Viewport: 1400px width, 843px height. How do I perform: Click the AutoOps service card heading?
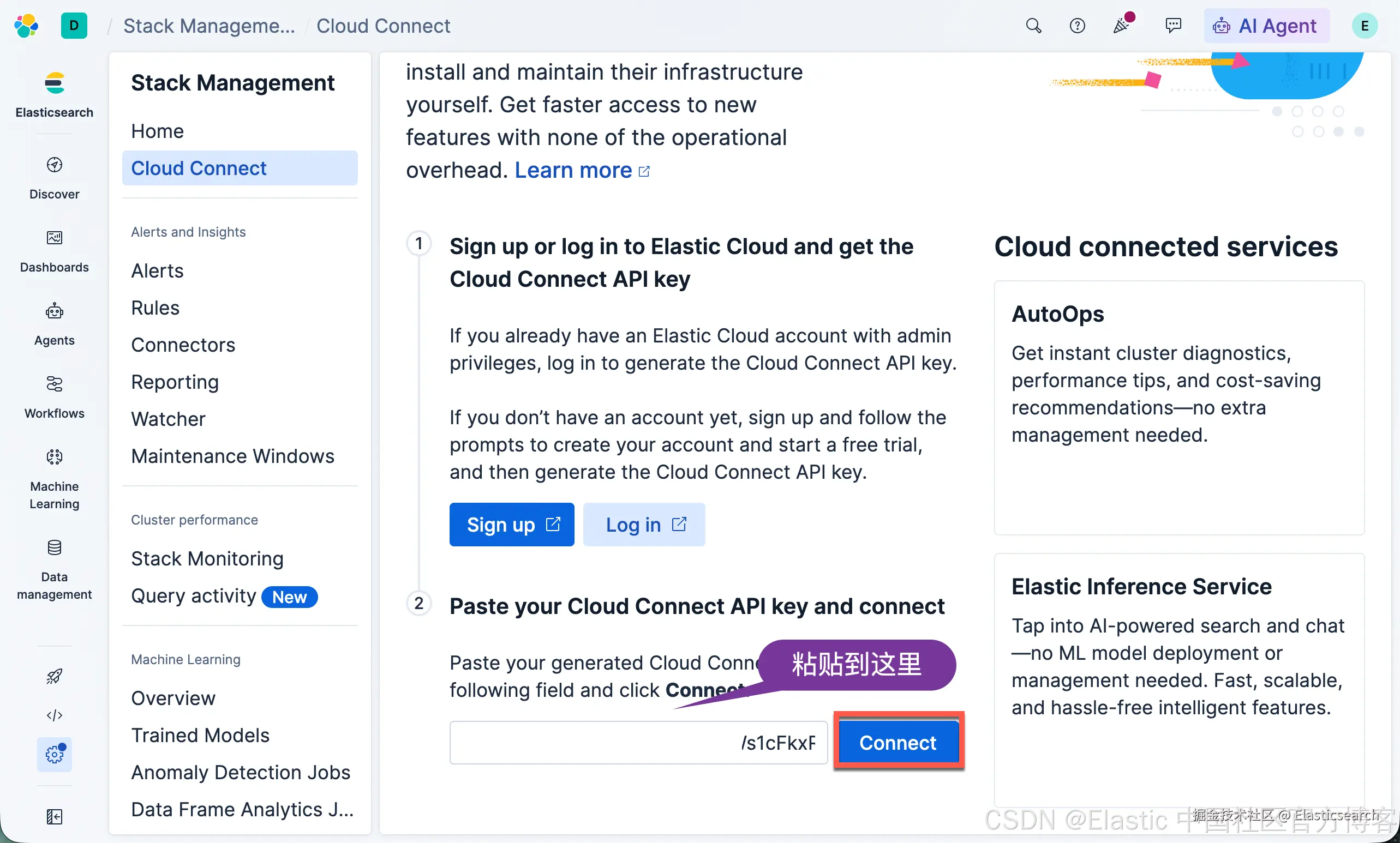[x=1057, y=314]
